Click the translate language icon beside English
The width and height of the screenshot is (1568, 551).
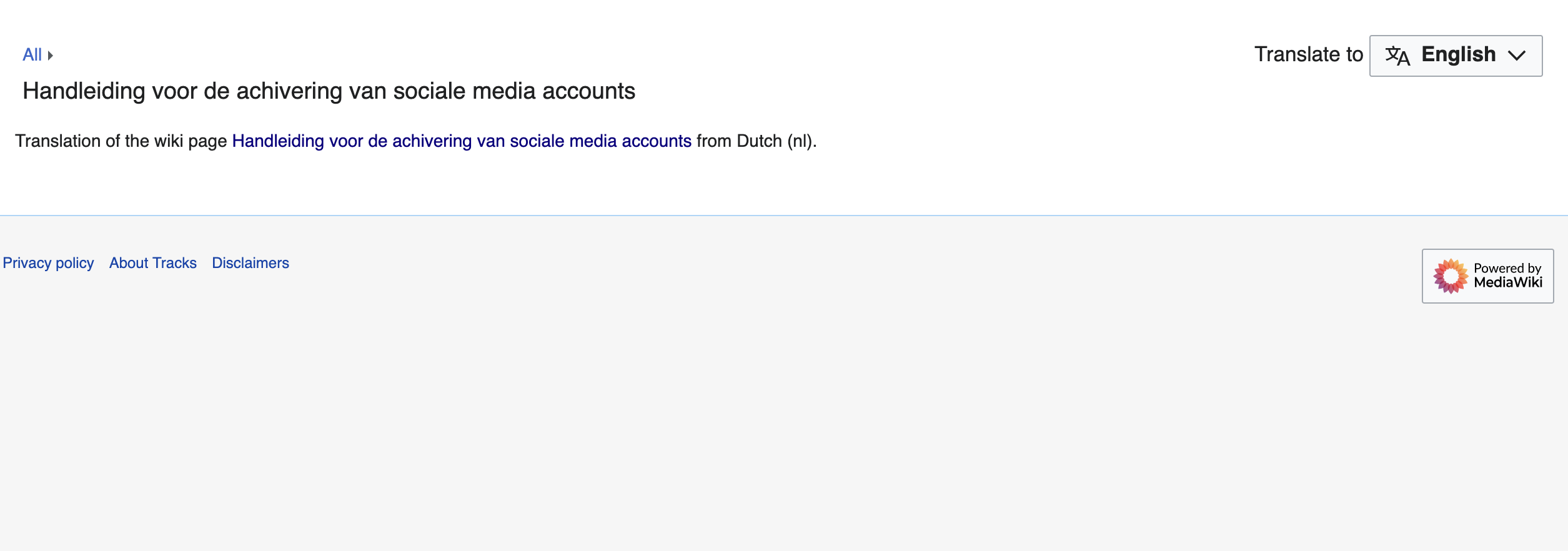1397,56
